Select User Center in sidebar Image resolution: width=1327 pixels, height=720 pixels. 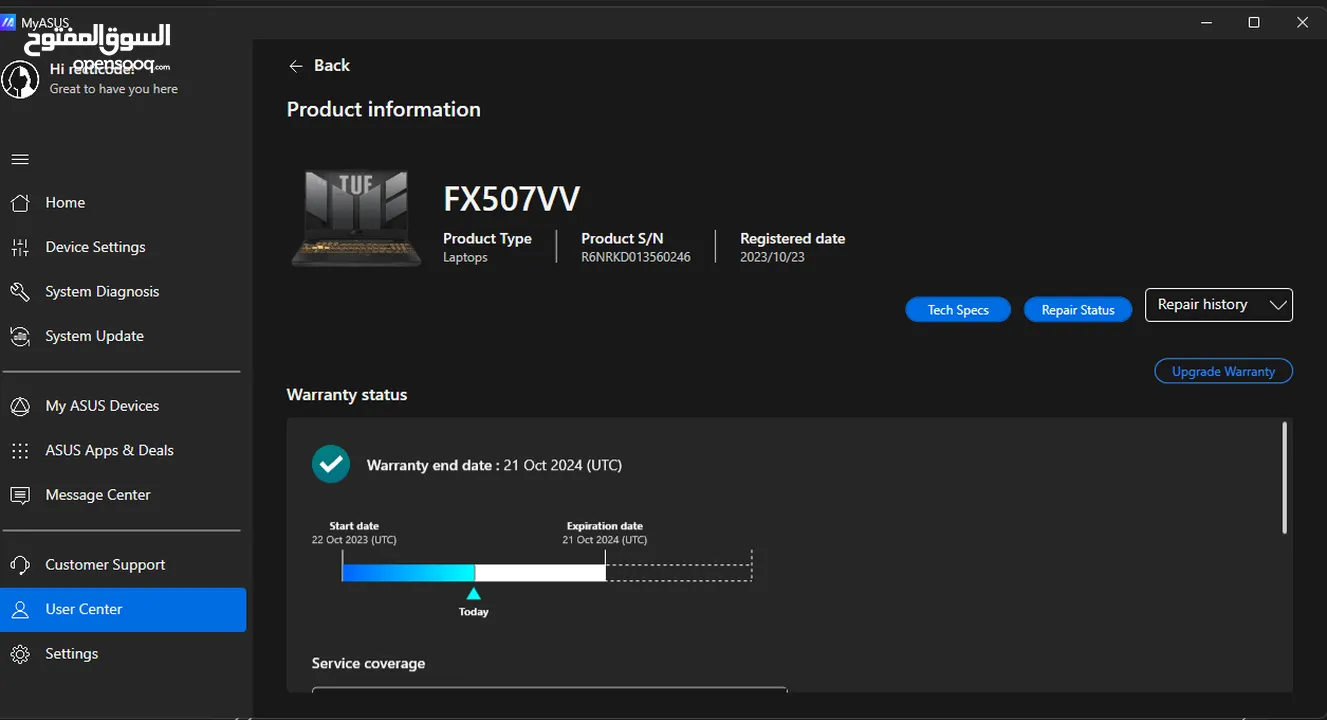click(123, 609)
